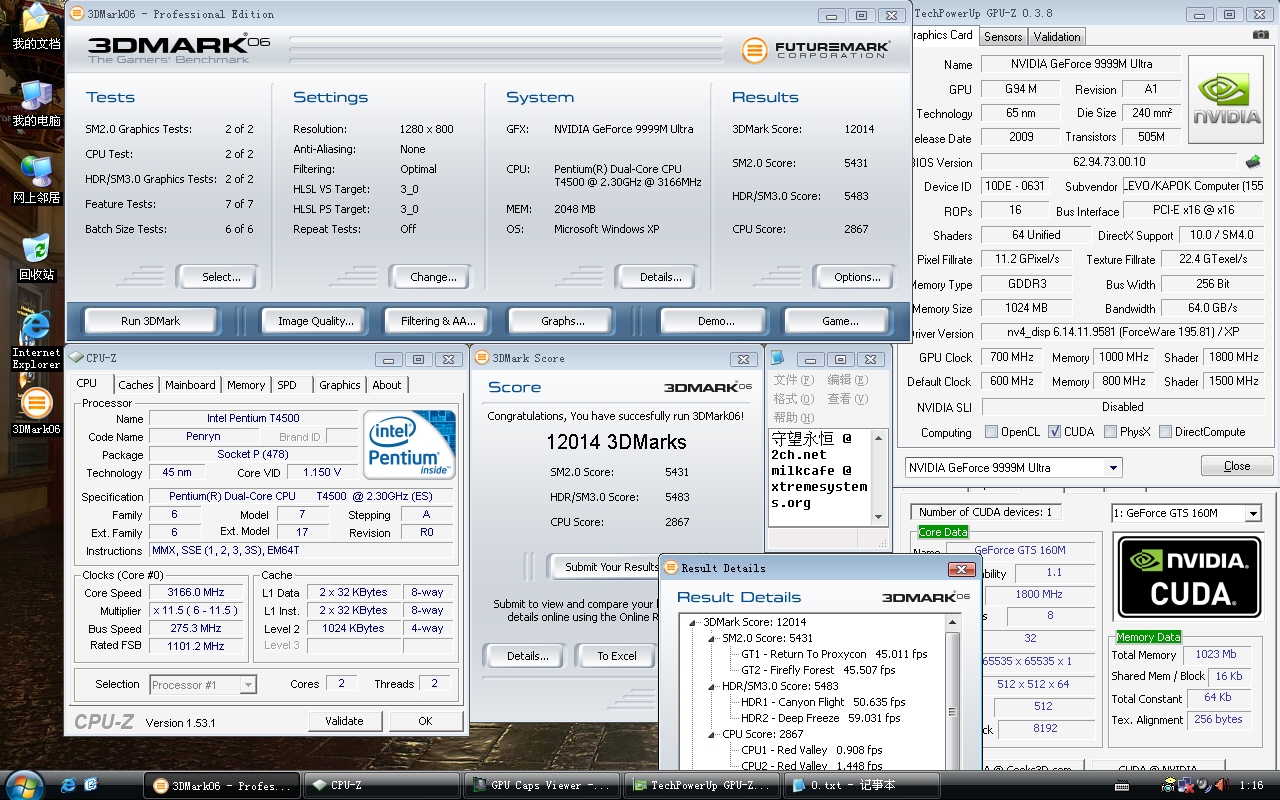The image size is (1280, 800).
Task: Launch the 3DMark06 desktop shortcut
Action: click(x=36, y=404)
